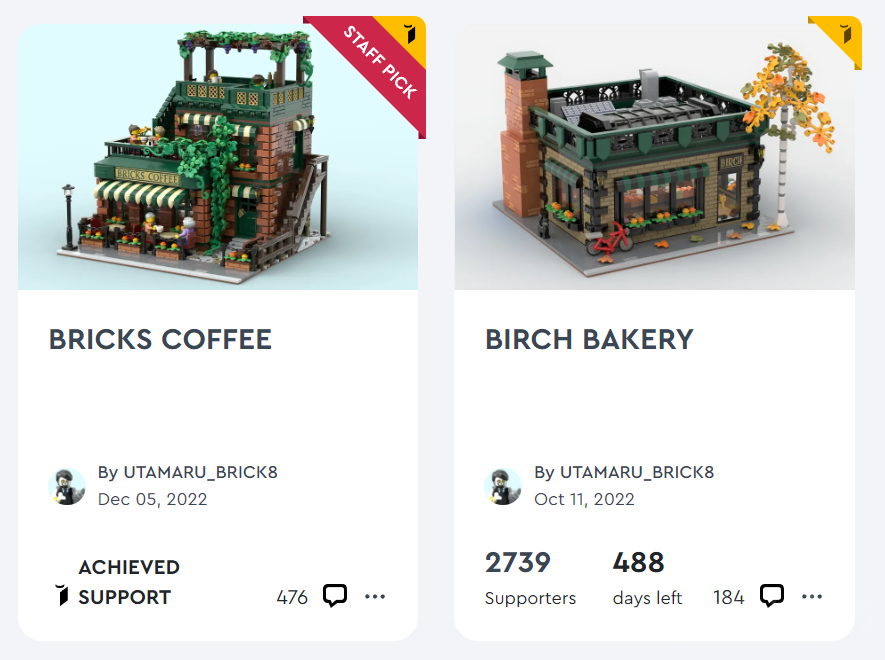885x660 pixels.
Task: Click the 476 comment count
Action: (x=292, y=597)
